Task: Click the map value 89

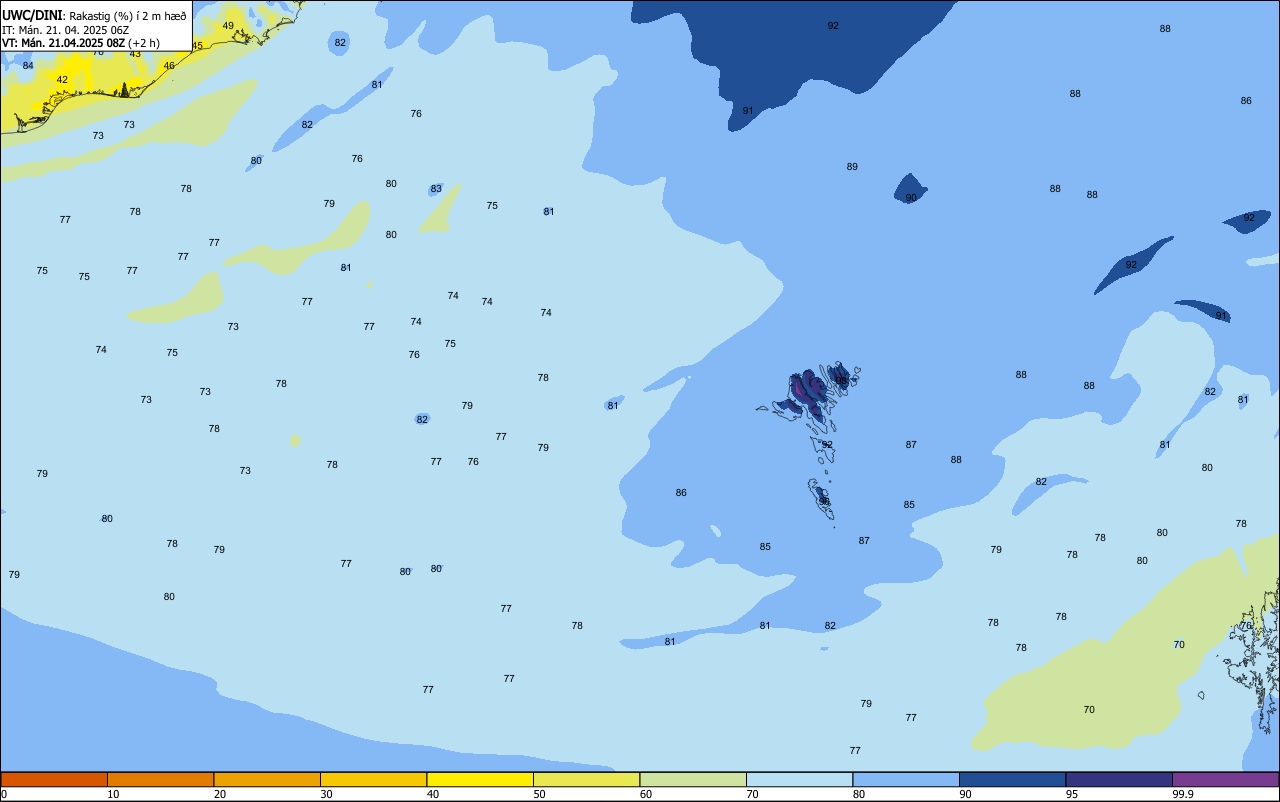Action: coord(852,167)
